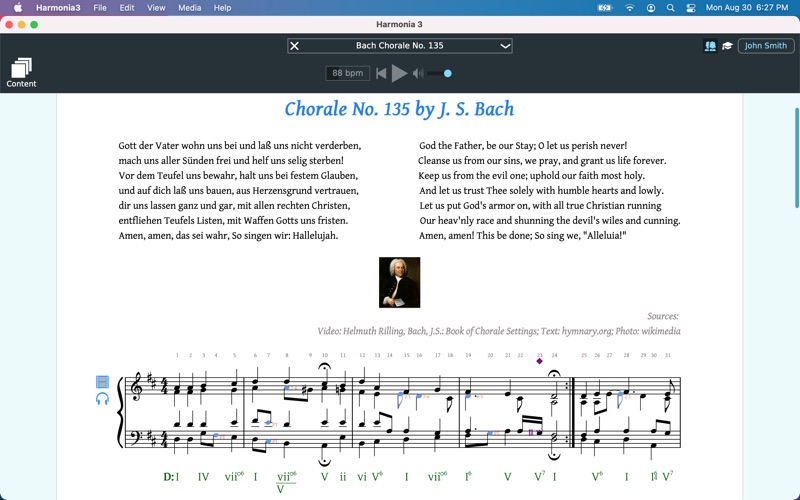Click the headphones audio icon beside the score
This screenshot has height=500, width=800.
click(x=103, y=398)
